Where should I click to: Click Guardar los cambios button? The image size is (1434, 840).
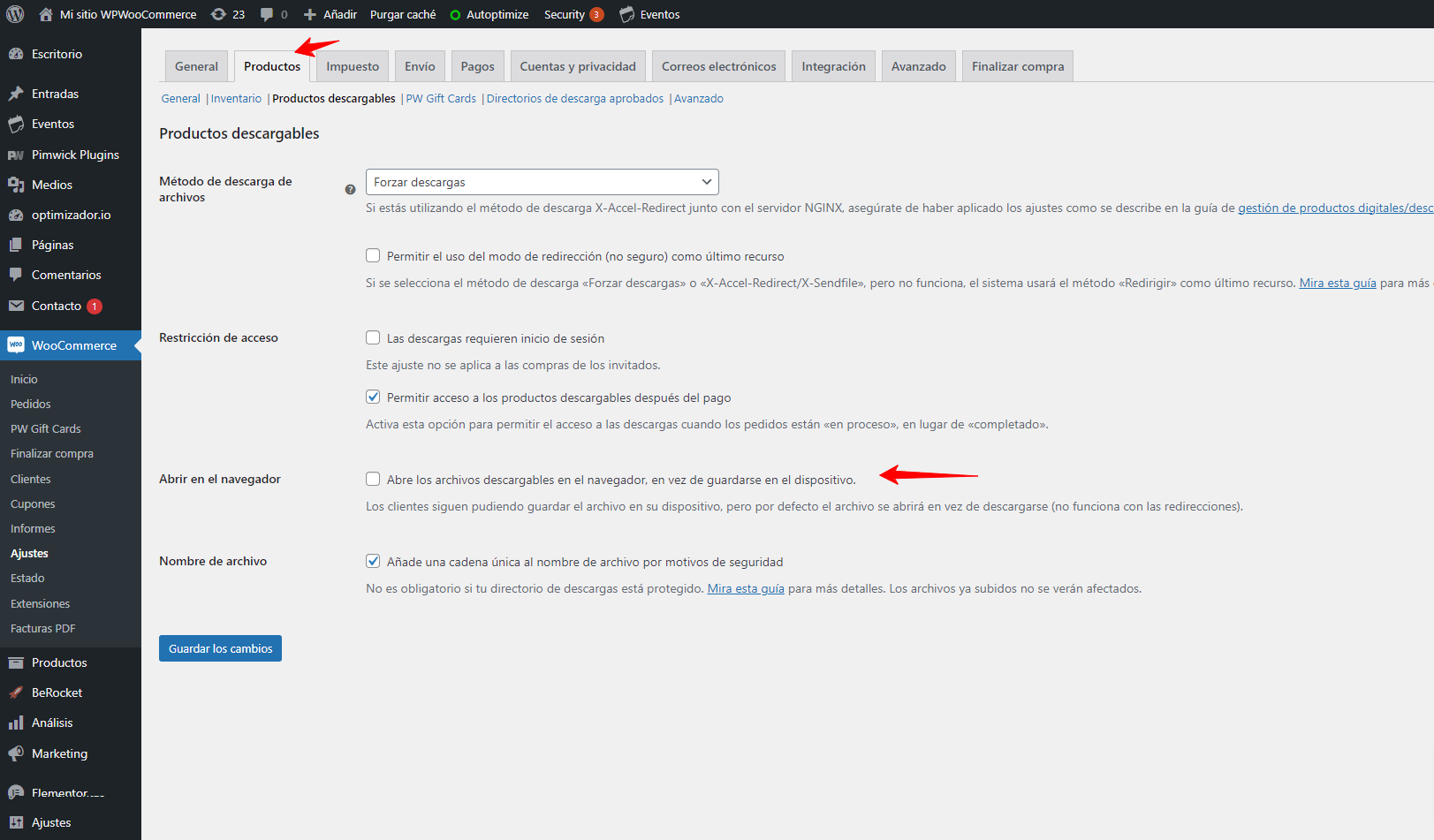point(220,648)
